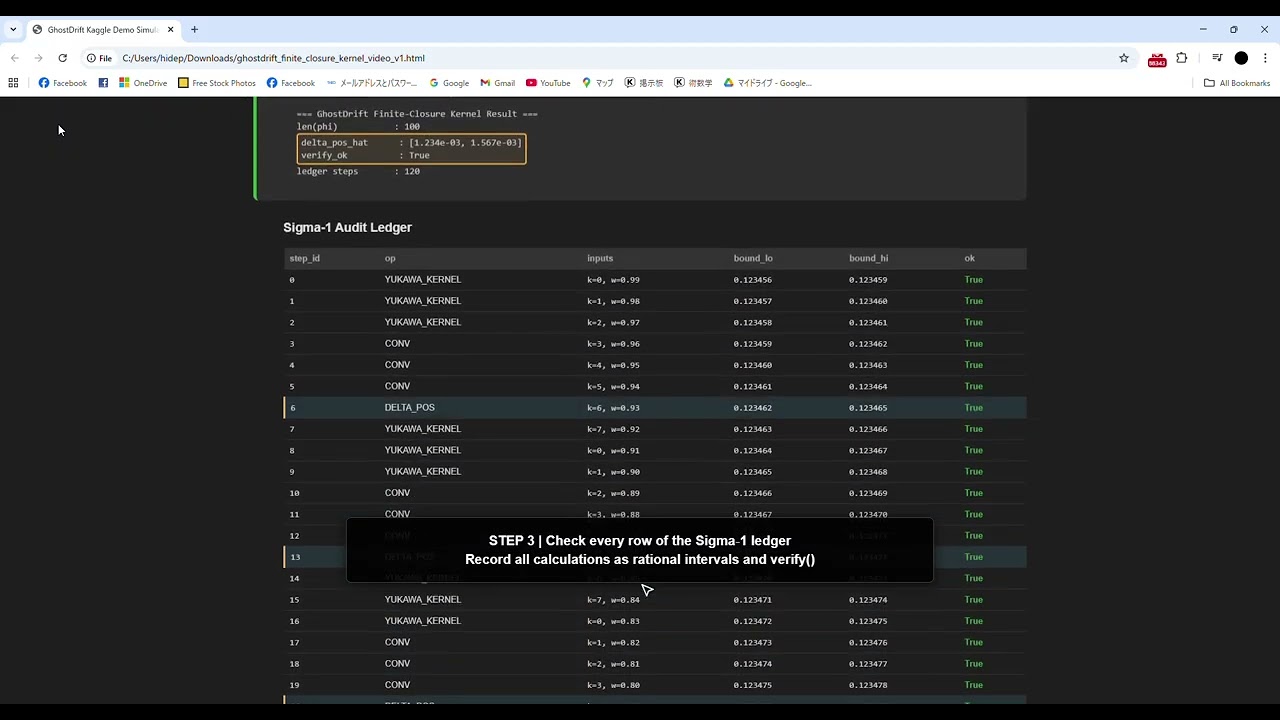
Task: Open the Extensions puzzle-piece menu
Action: (x=1182, y=58)
